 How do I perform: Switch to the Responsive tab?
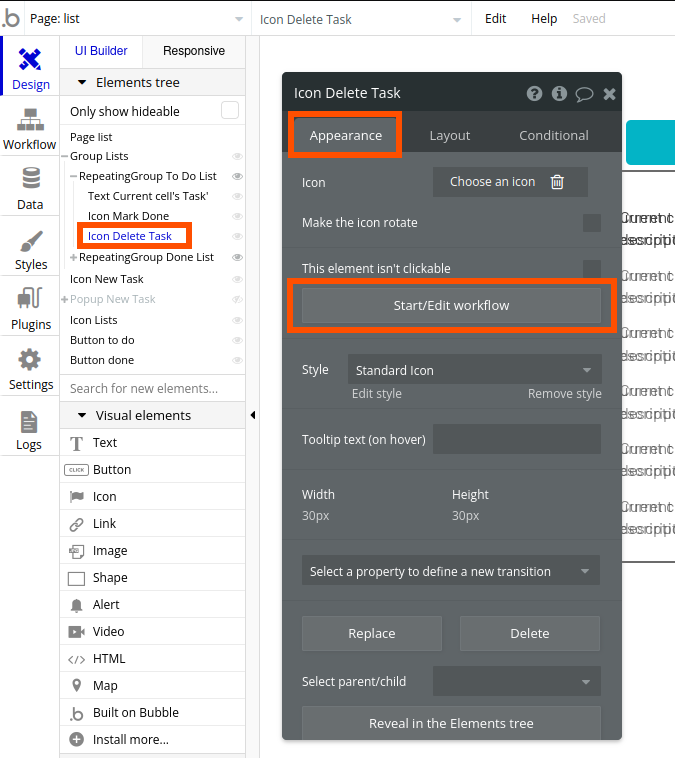point(194,51)
